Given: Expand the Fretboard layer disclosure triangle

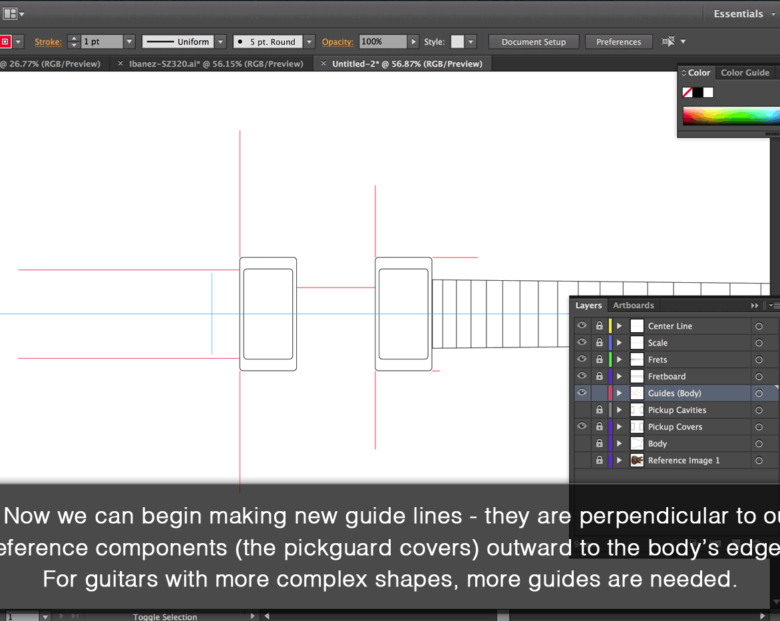Looking at the screenshot, I should click(x=619, y=377).
